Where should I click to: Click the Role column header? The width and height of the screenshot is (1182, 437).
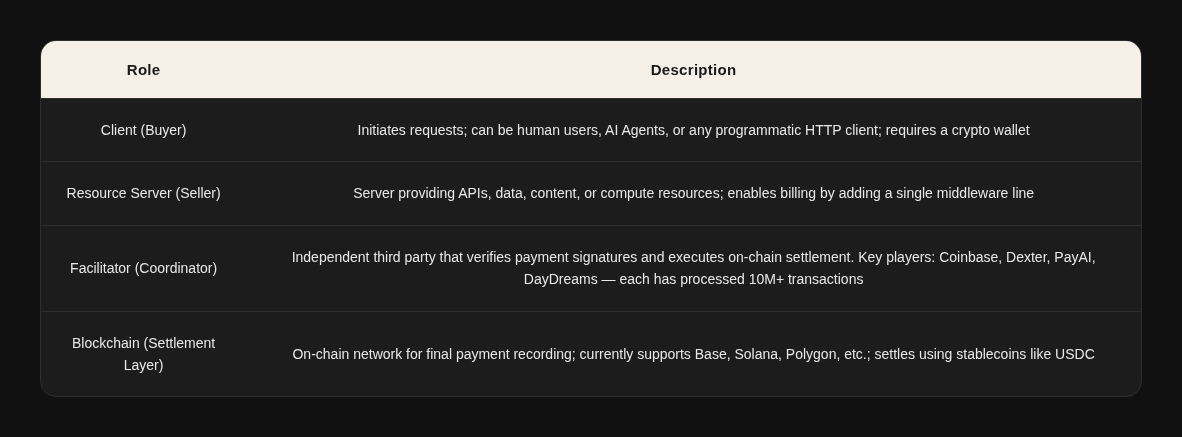pyautogui.click(x=143, y=70)
